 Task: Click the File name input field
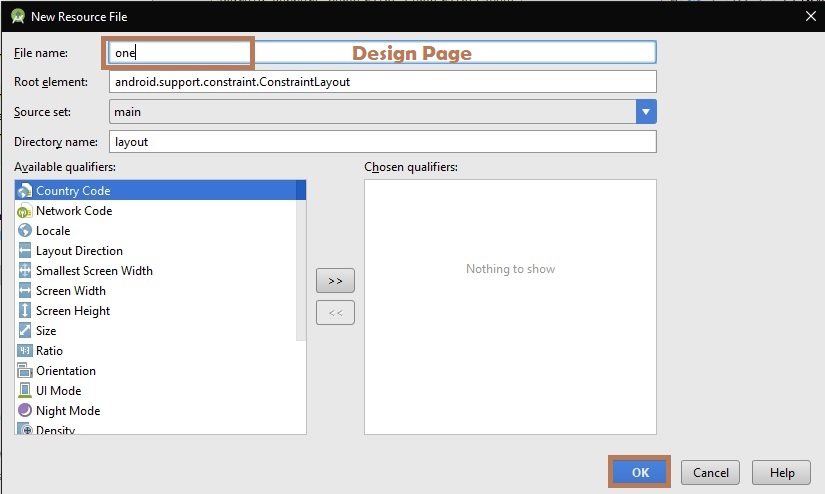click(383, 52)
